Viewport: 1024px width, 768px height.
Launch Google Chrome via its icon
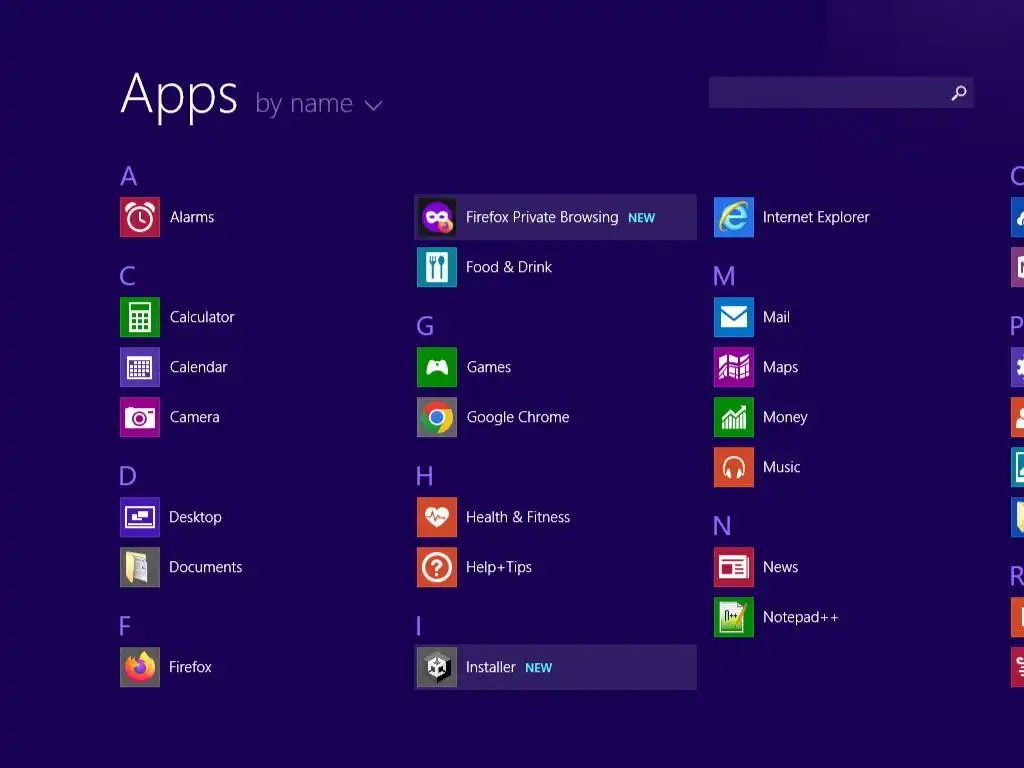[x=437, y=417]
